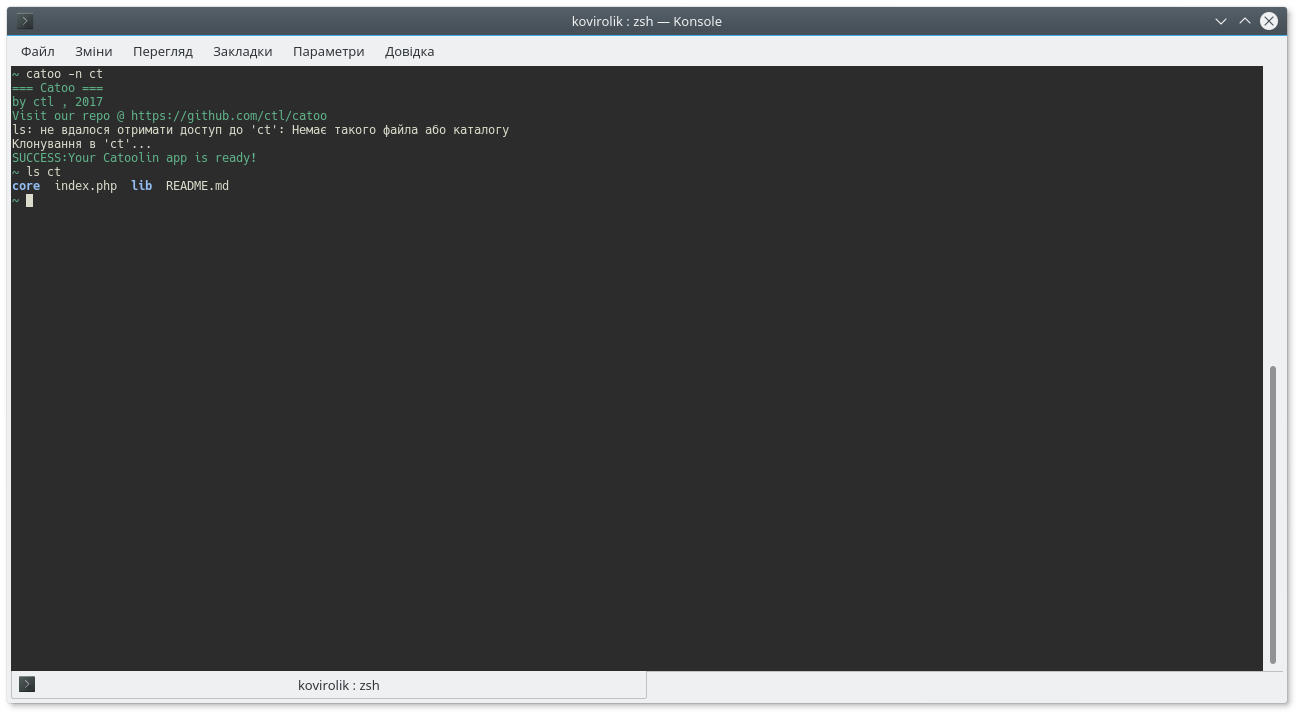Viewport: 1300px width, 716px height.
Task: Click the github.com/ctl/catoo URL in terminal
Action: click(229, 116)
